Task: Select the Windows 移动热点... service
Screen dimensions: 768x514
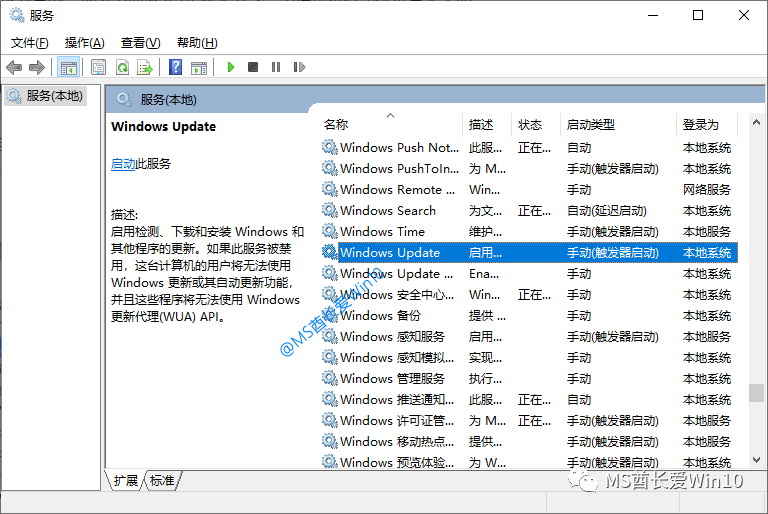Action: tap(529, 441)
